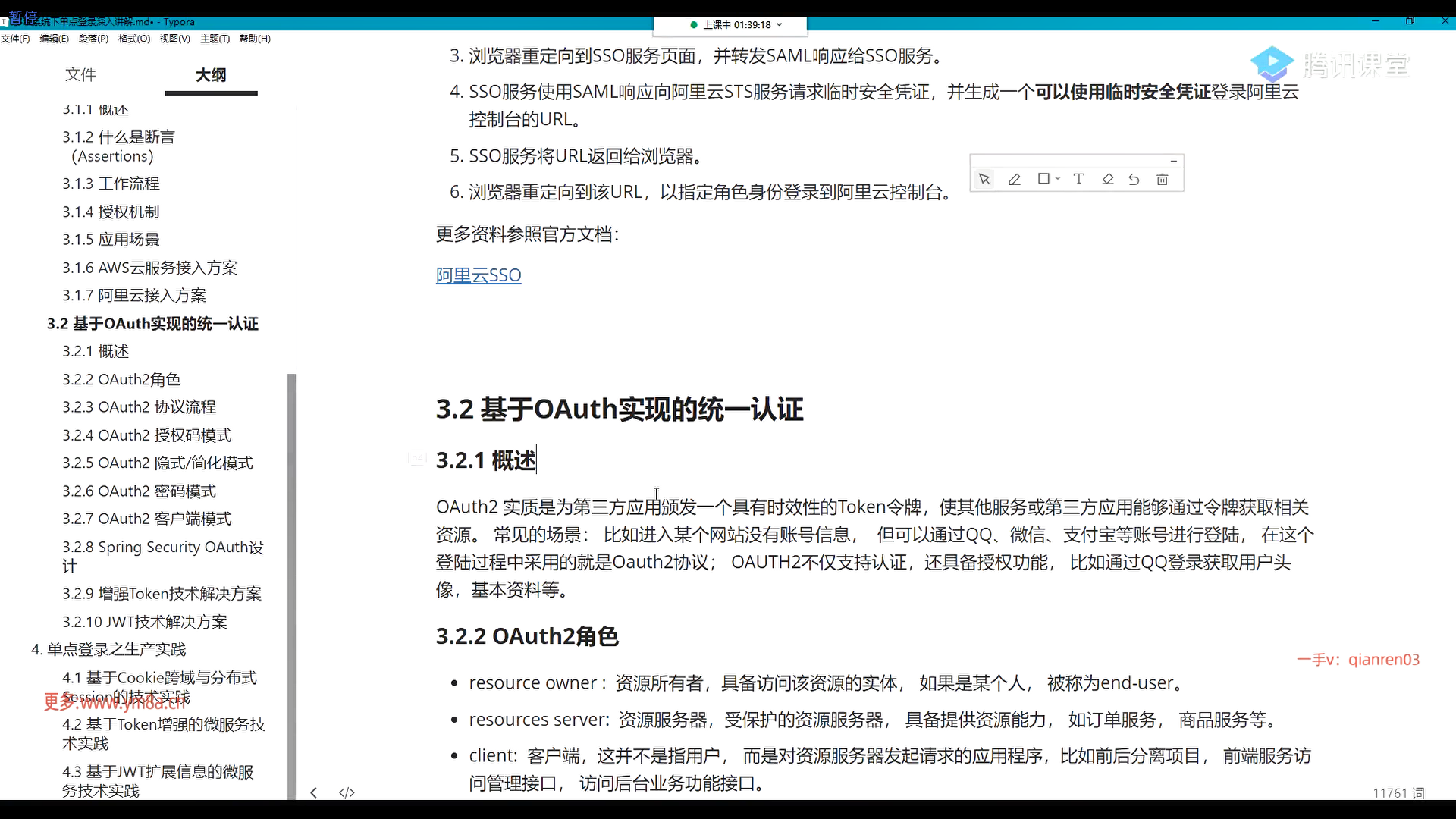Select the eraser tool

1107,180
